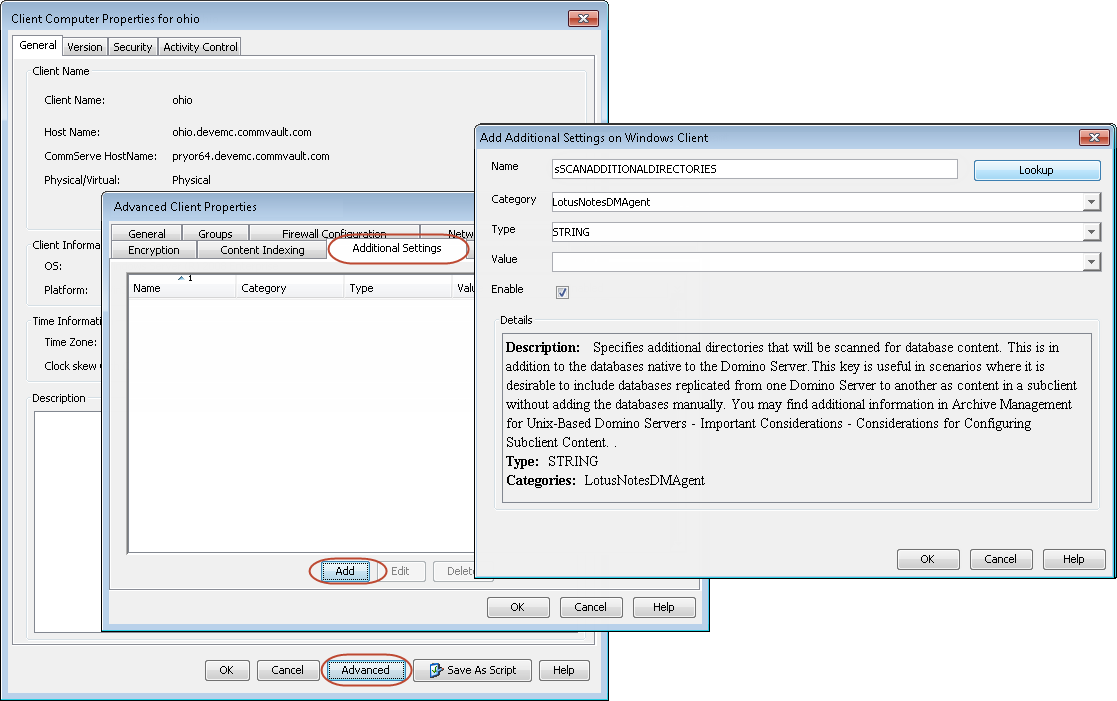This screenshot has height=701, width=1117.
Task: Expand the Value dropdown arrow
Action: point(1090,262)
